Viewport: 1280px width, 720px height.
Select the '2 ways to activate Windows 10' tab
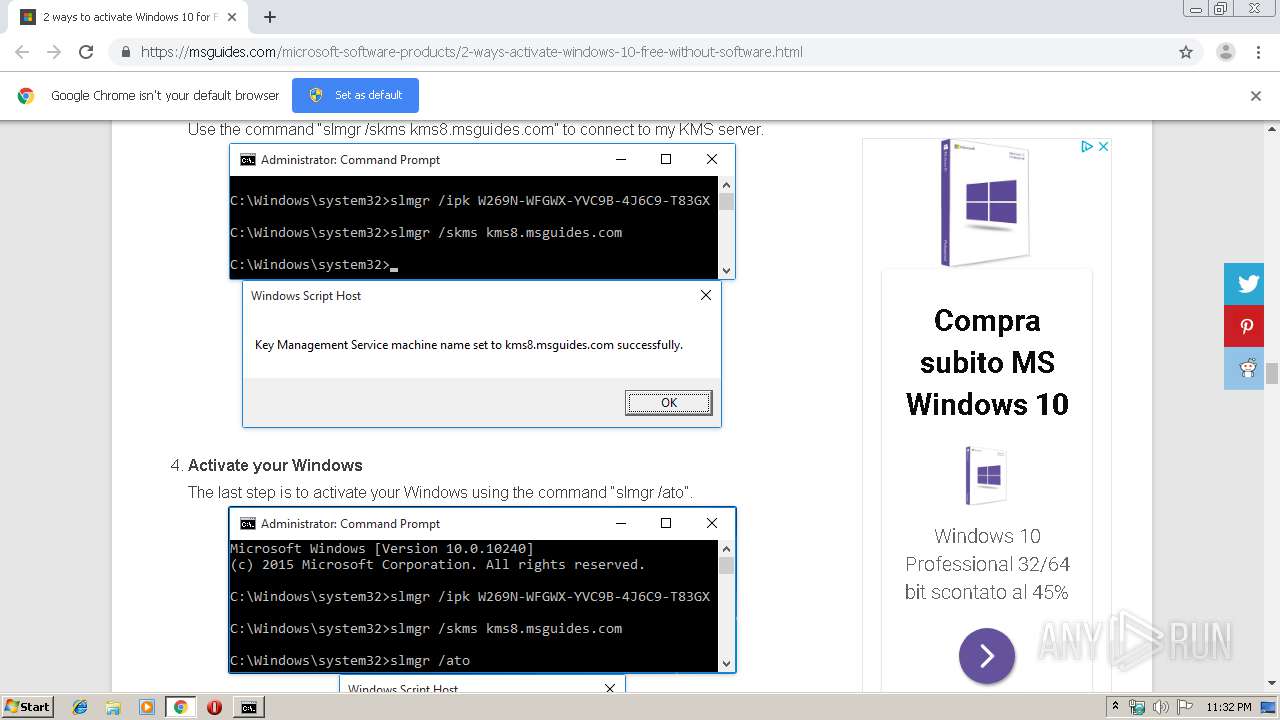click(127, 17)
